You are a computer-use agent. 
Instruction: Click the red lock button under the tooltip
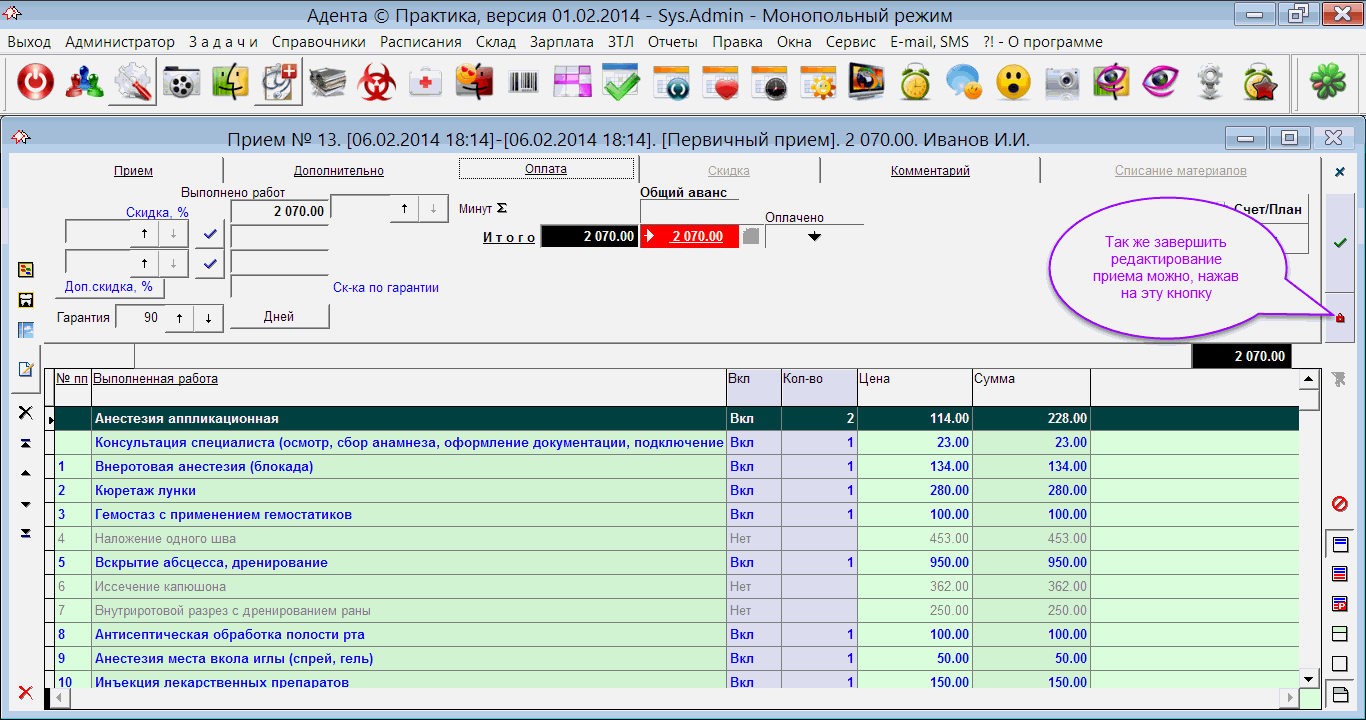1340,318
